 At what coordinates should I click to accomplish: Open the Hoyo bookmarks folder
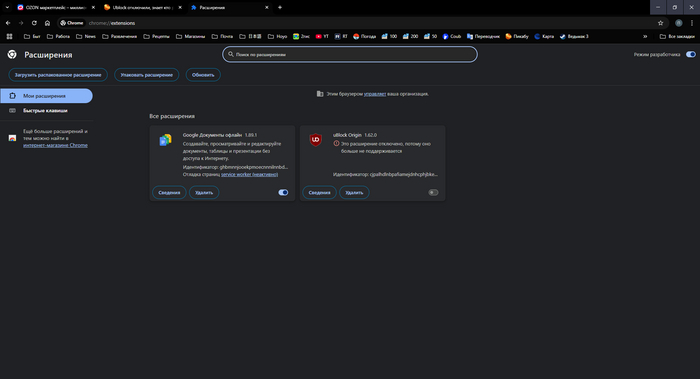(x=277, y=37)
